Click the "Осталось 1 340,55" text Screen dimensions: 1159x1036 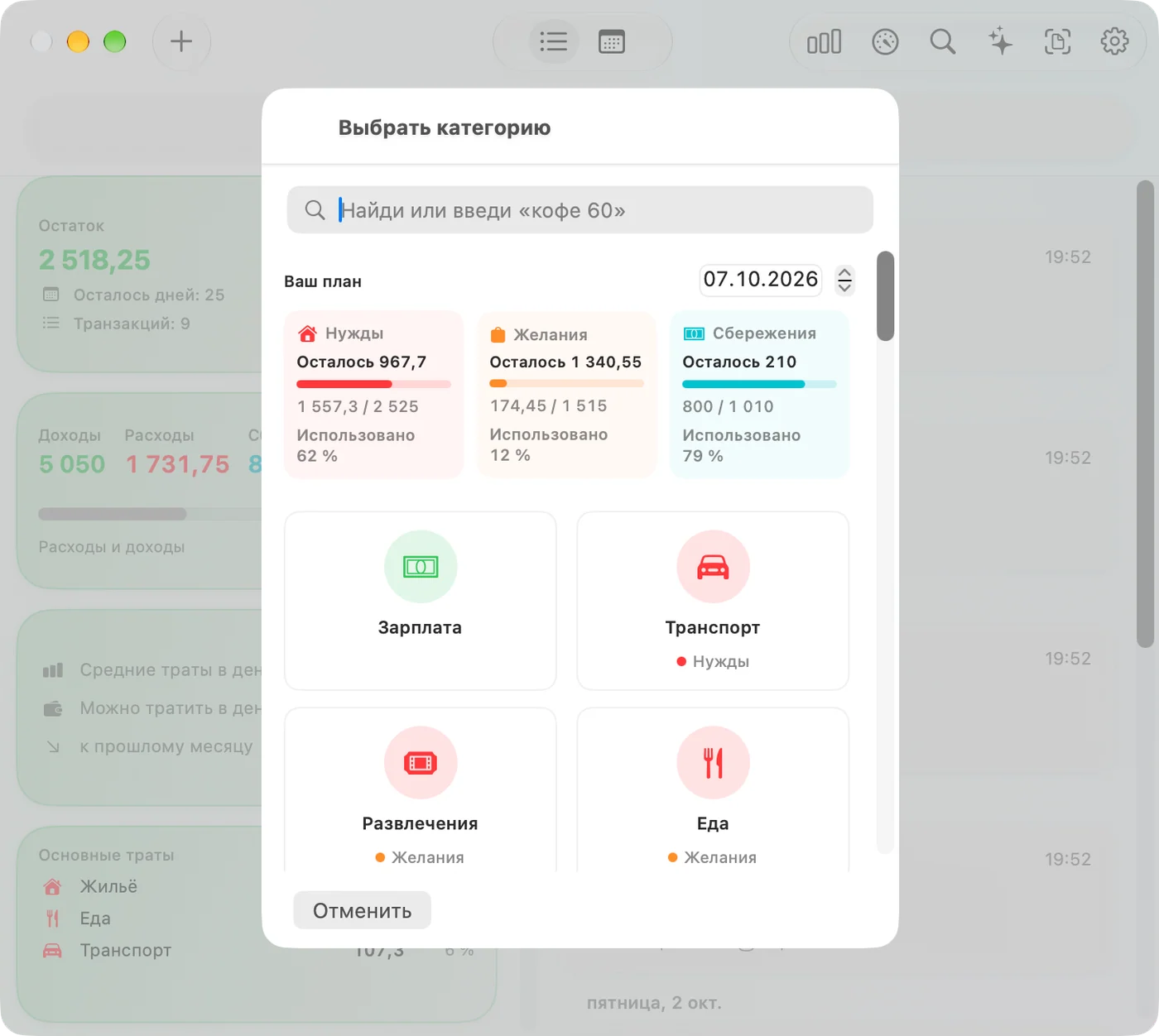[x=565, y=362]
